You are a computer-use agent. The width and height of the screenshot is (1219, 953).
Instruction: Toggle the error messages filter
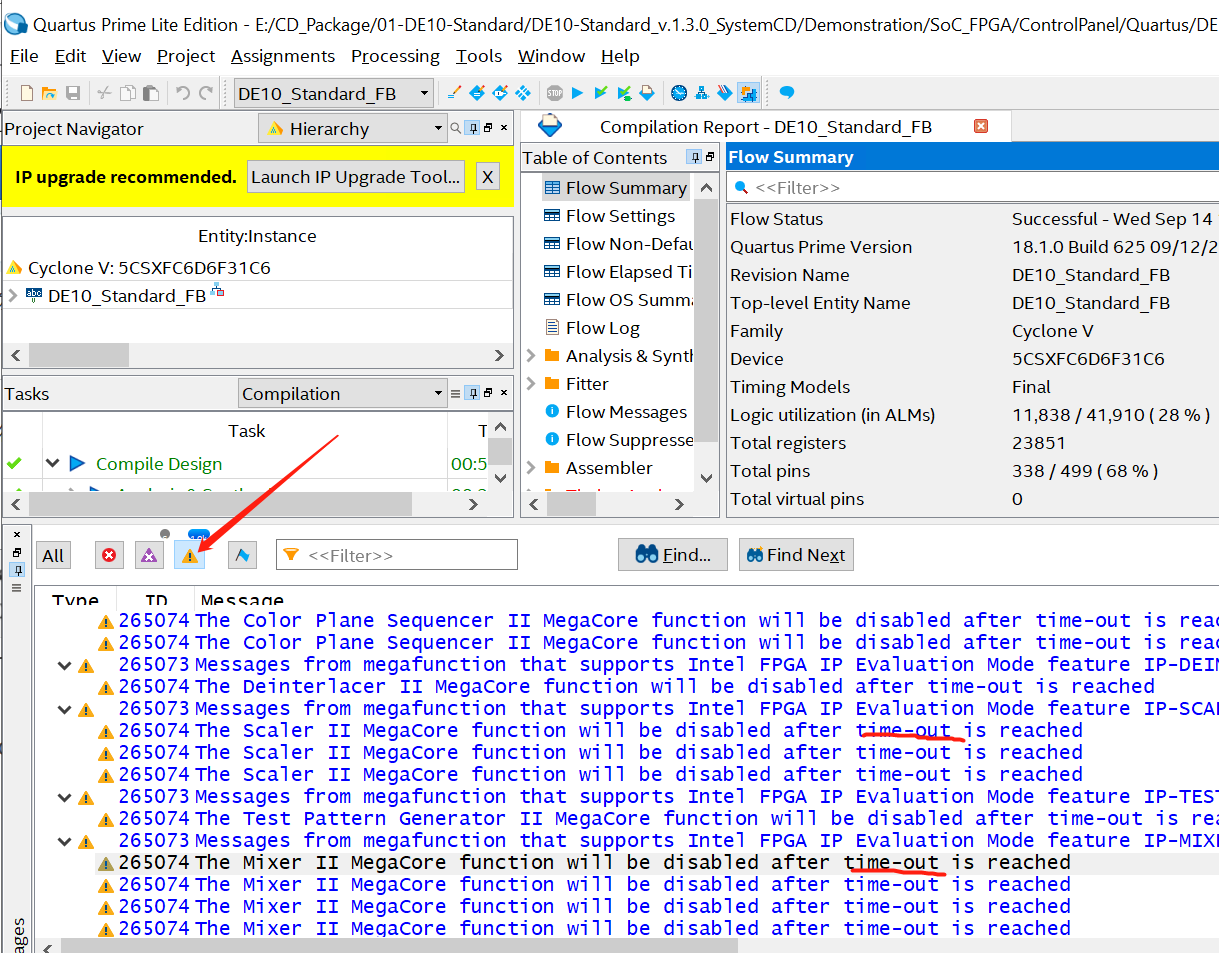(x=109, y=556)
